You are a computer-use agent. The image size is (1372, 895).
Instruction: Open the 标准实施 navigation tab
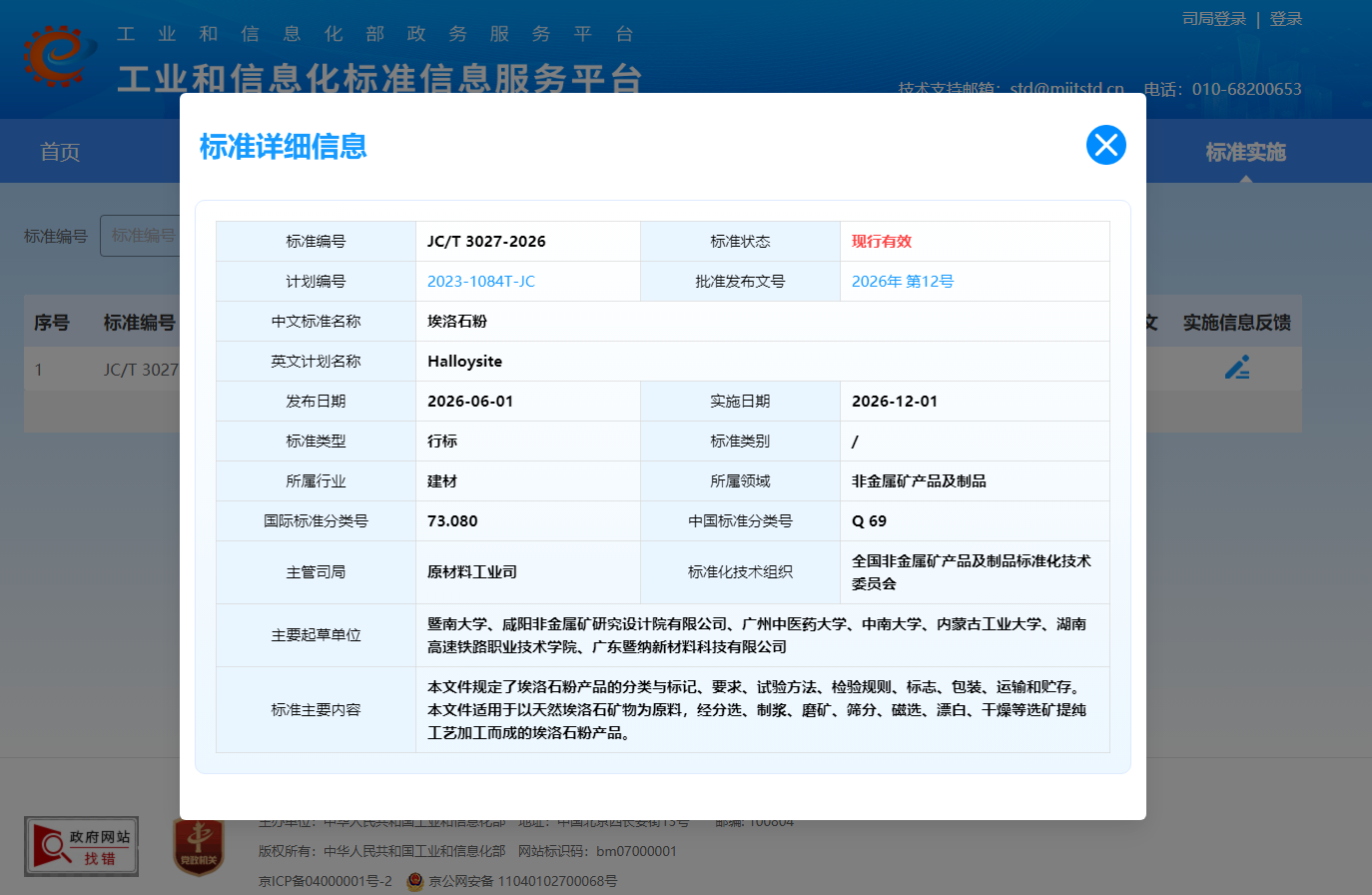pos(1245,152)
